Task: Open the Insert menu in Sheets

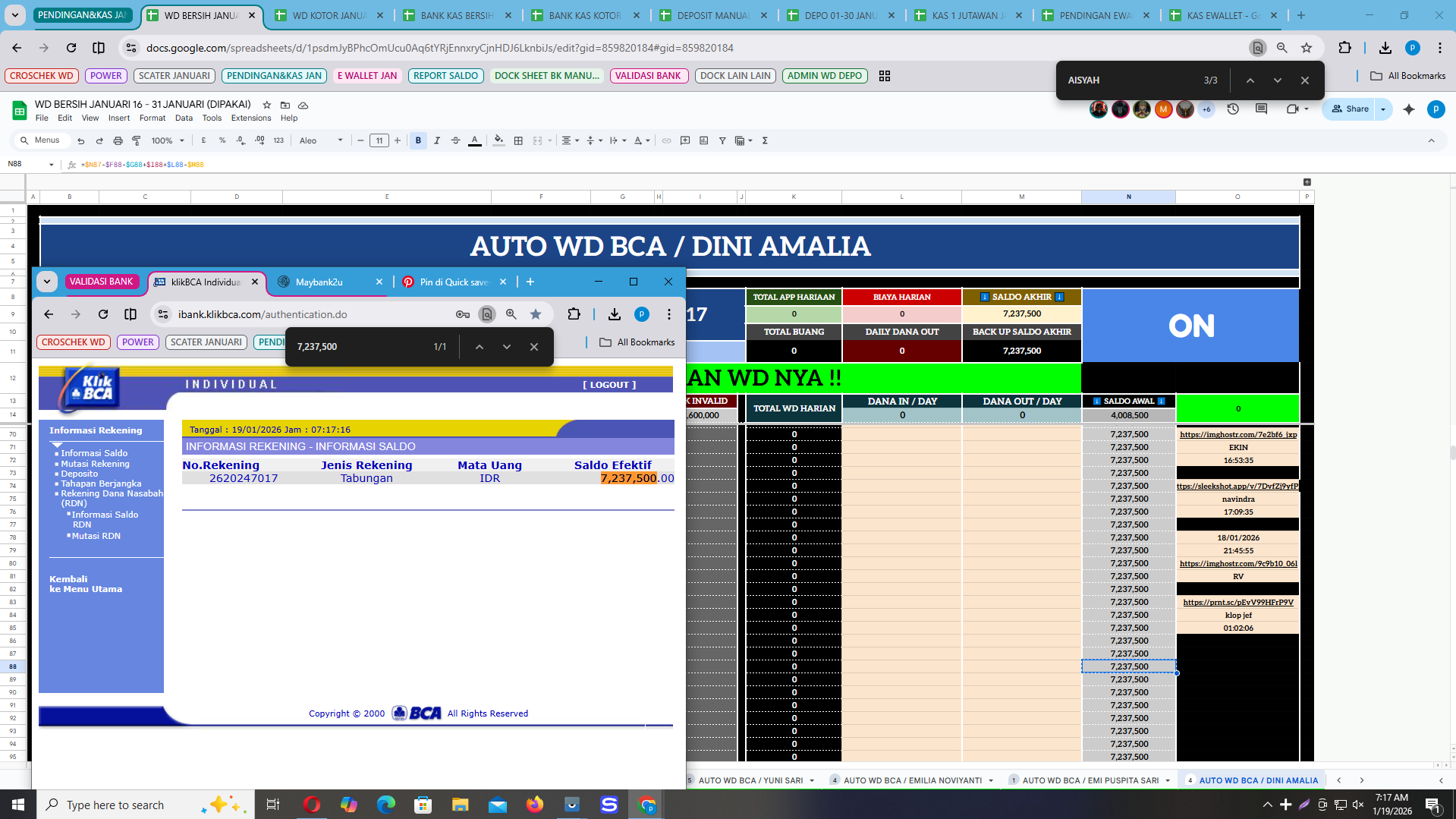Action: [x=118, y=118]
